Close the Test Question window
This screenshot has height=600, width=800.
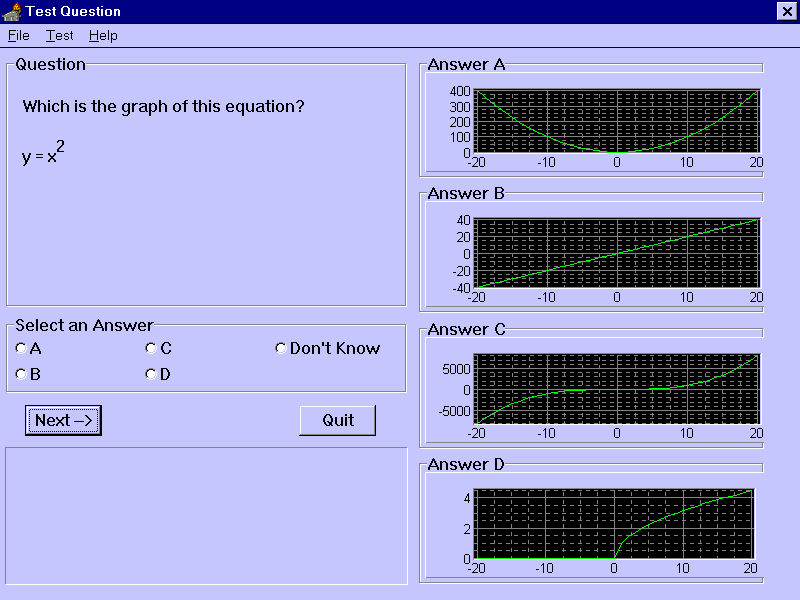pos(786,12)
